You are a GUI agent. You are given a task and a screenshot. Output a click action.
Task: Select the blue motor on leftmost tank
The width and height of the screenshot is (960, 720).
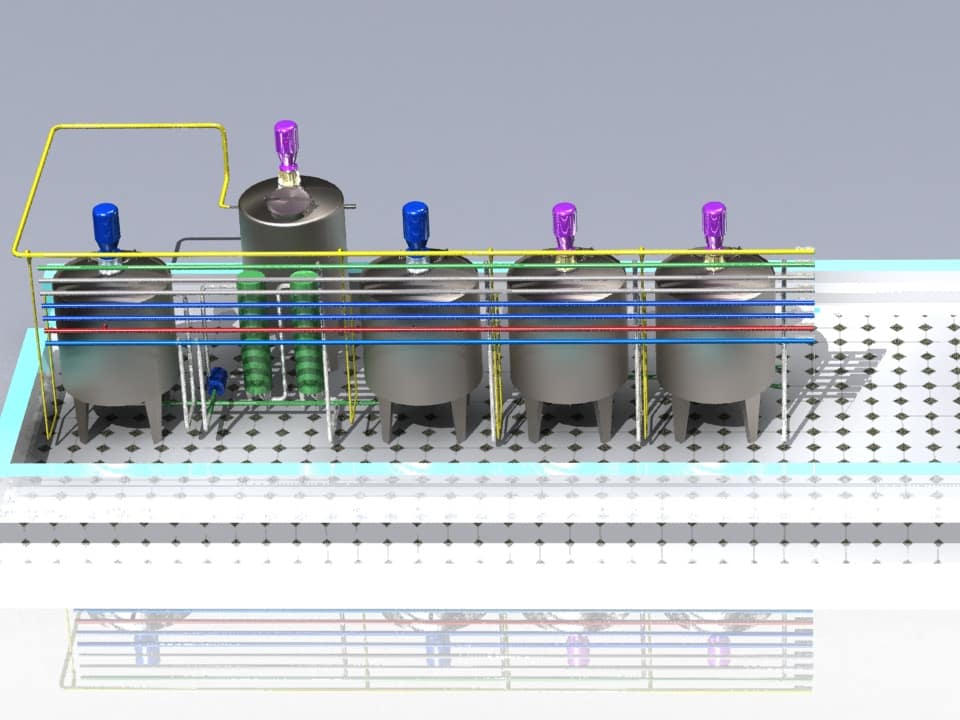[x=106, y=228]
